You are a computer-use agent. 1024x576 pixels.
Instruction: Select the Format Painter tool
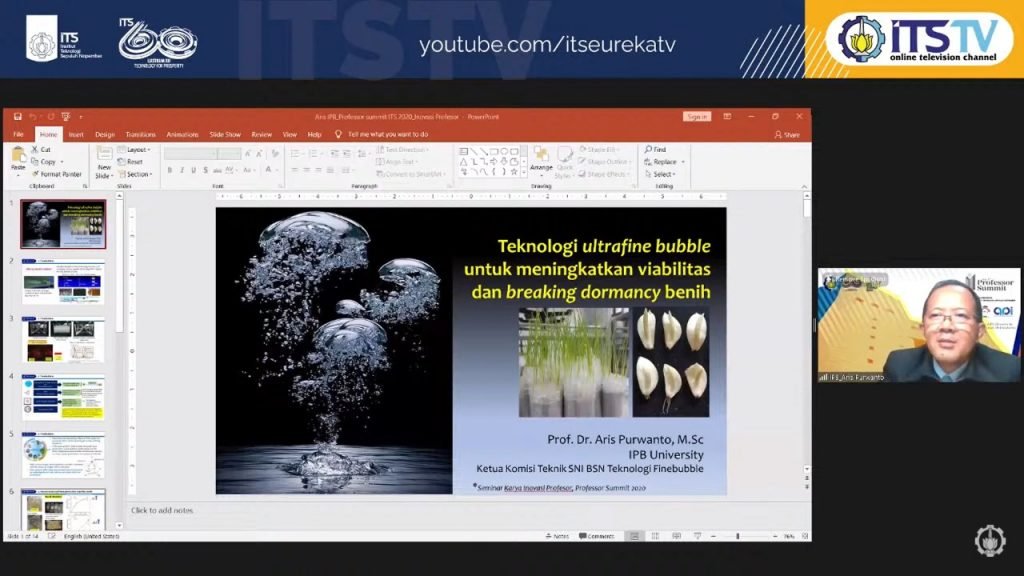pyautogui.click(x=59, y=175)
